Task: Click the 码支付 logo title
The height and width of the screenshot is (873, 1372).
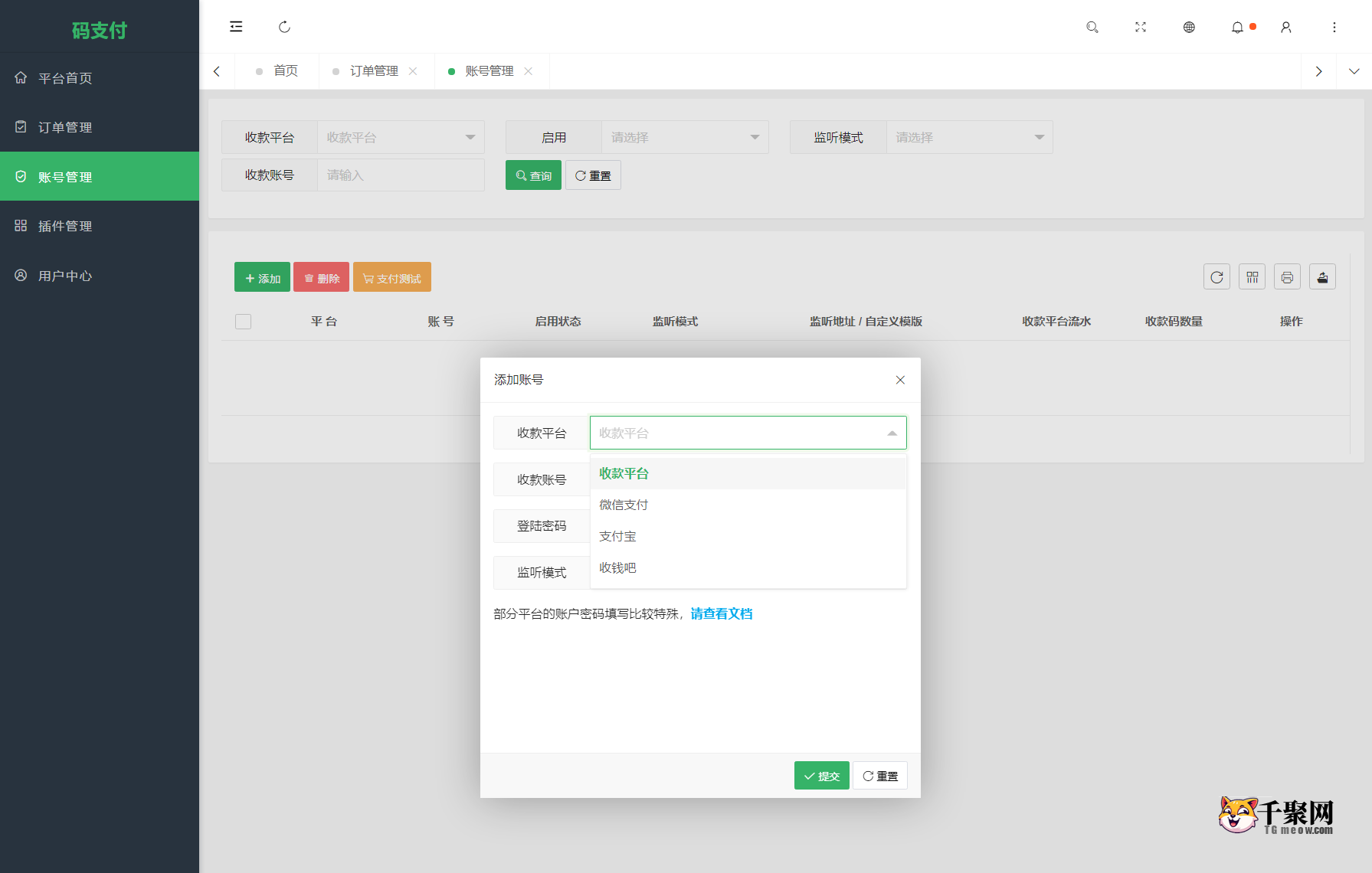Action: pyautogui.click(x=100, y=30)
